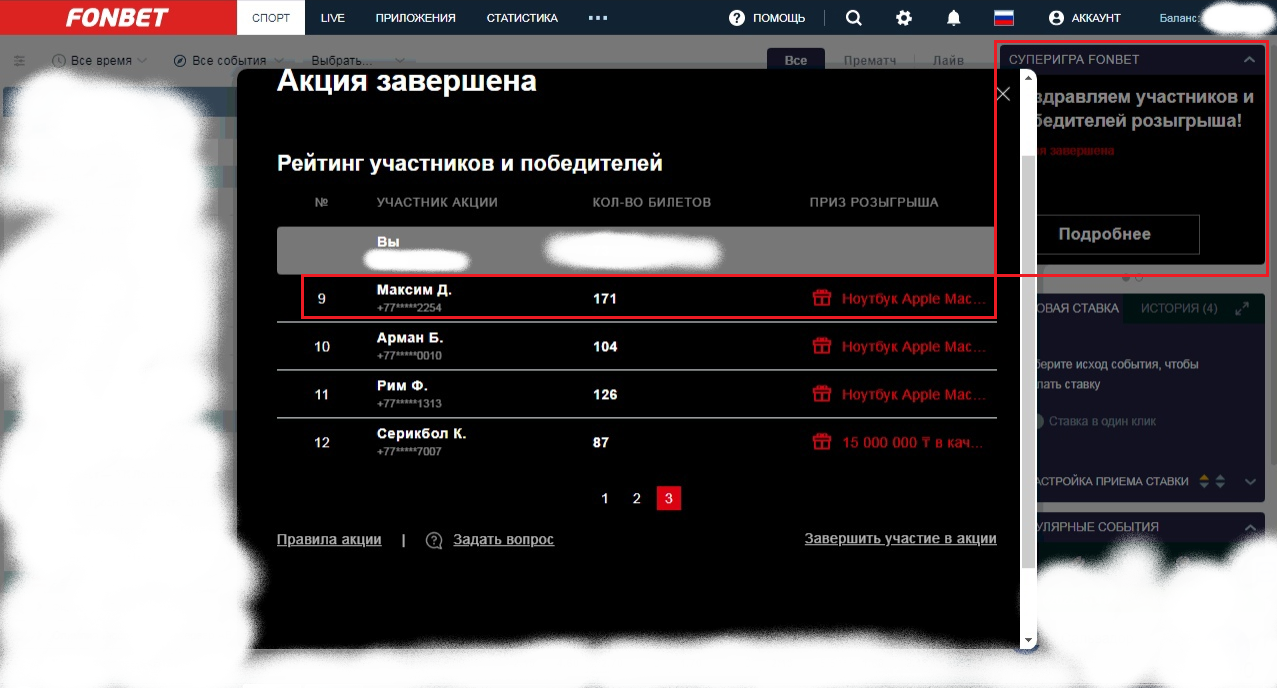Click the Помощь link

778,18
